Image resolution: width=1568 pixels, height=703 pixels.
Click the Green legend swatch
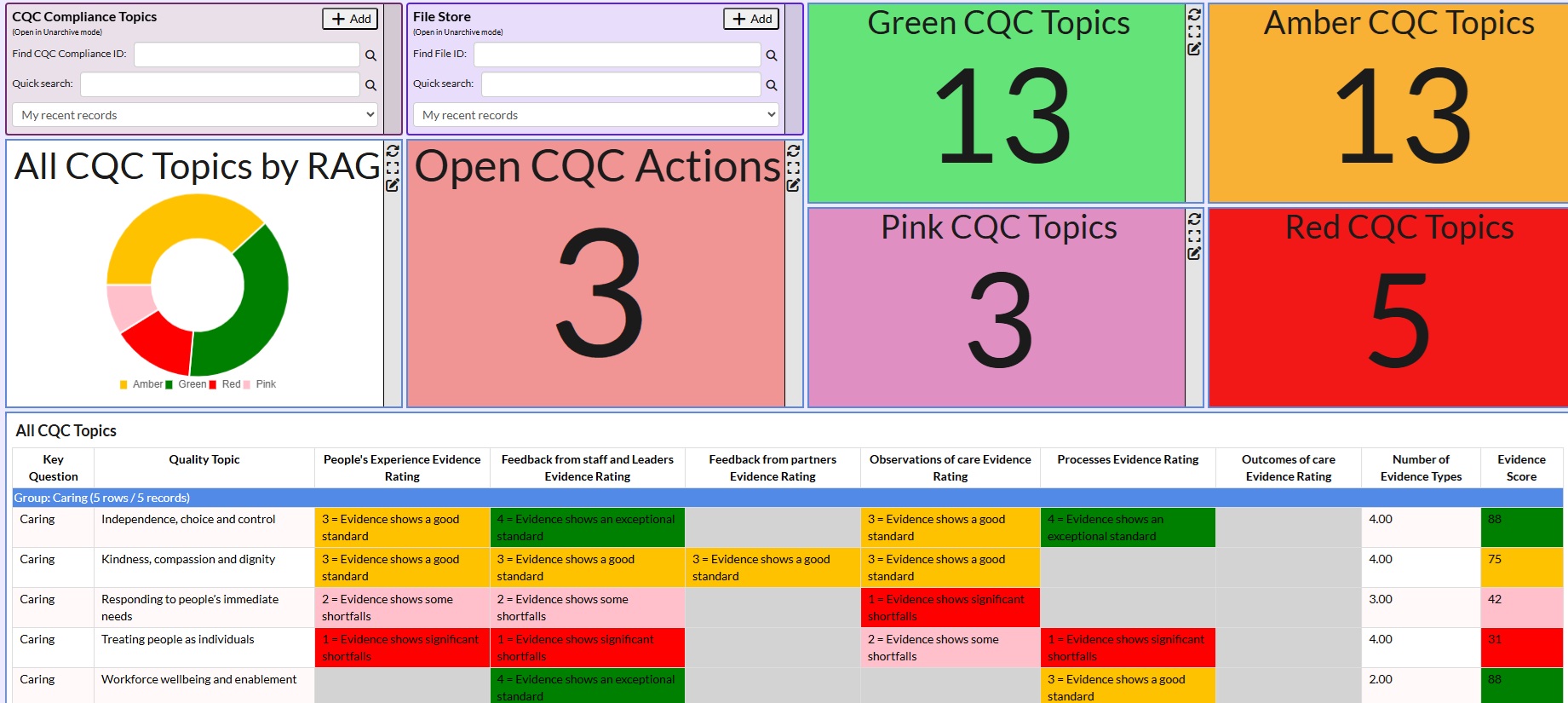tap(169, 385)
